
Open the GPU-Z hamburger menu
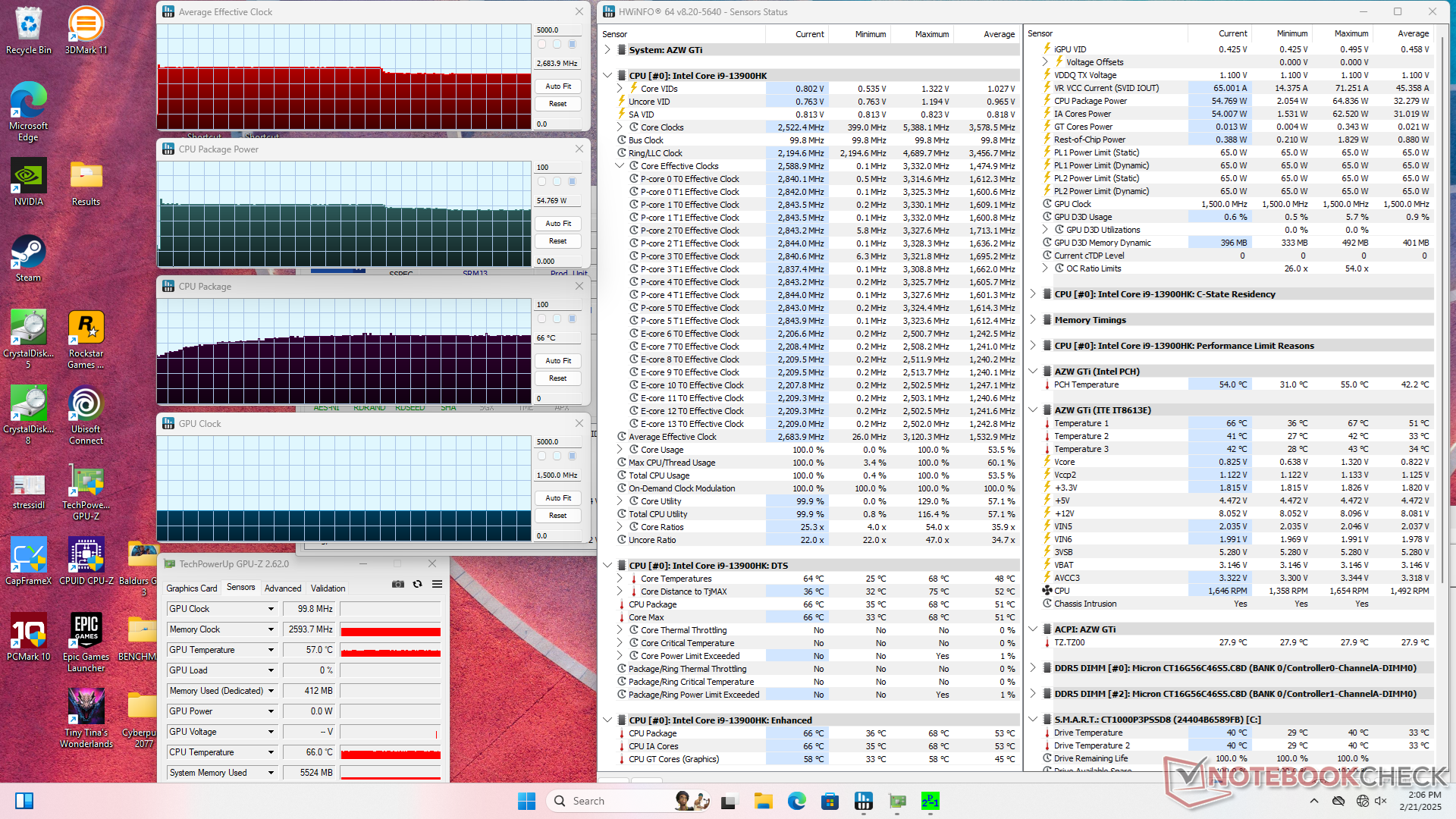click(x=437, y=584)
